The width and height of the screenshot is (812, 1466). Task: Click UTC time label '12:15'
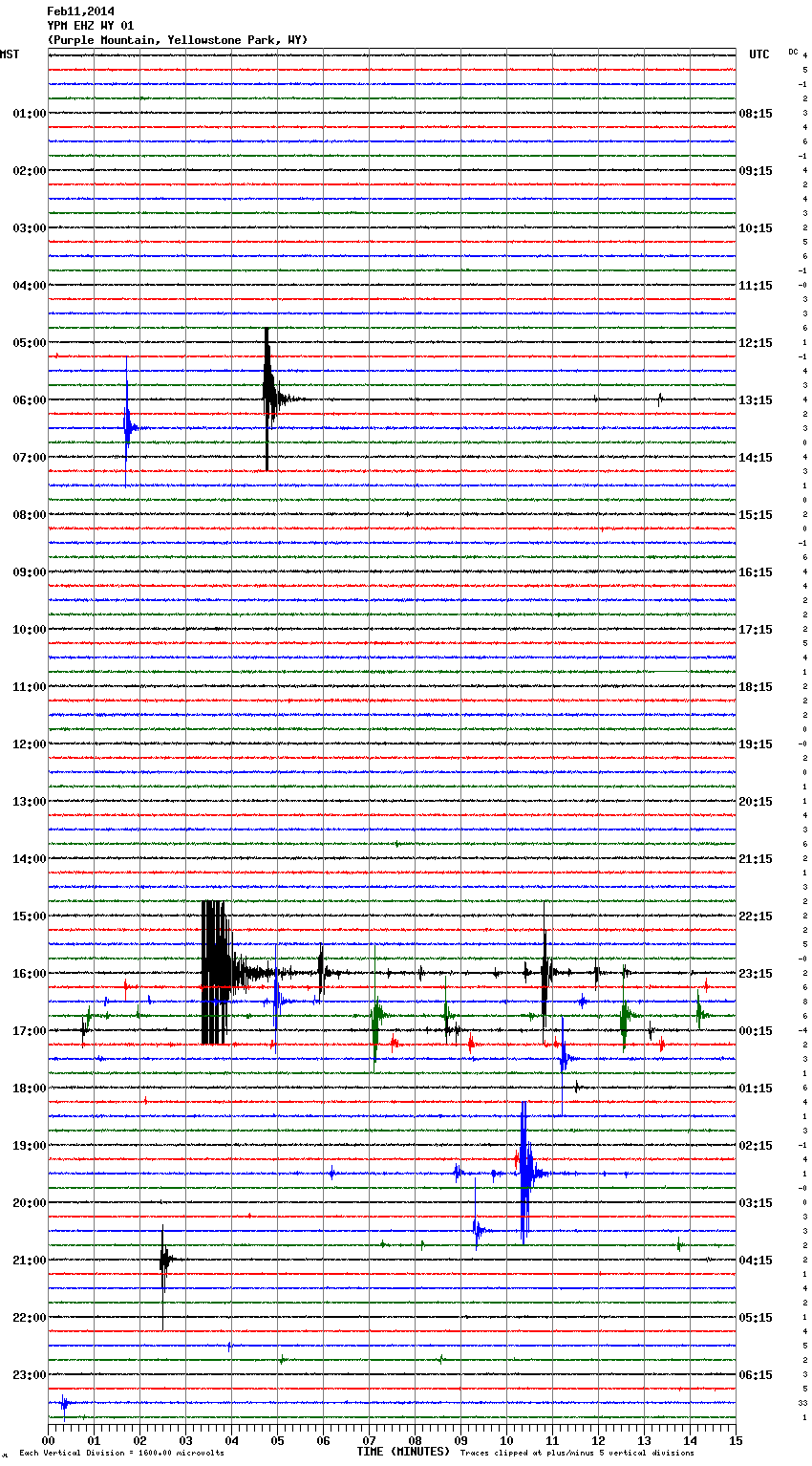756,343
